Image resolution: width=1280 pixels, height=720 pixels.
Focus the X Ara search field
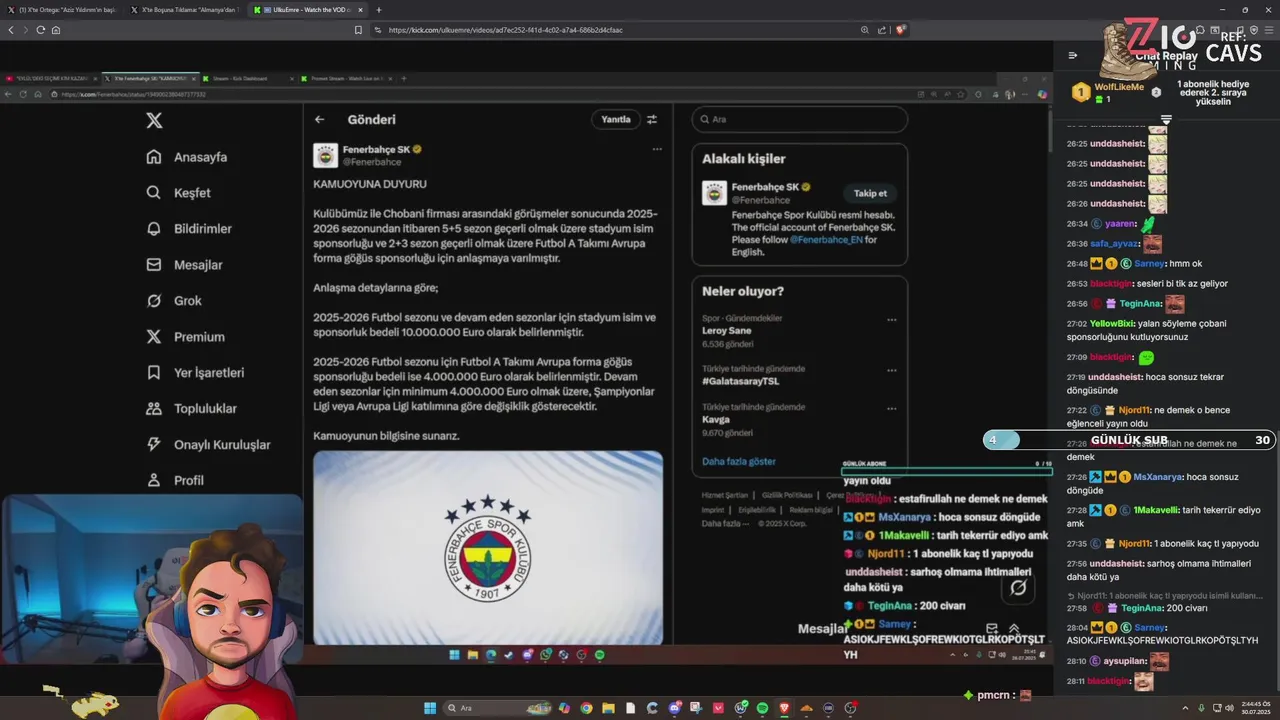[x=800, y=119]
